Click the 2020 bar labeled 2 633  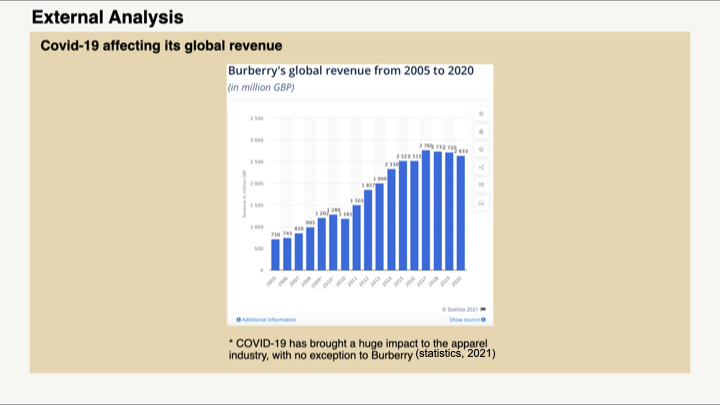(461, 213)
